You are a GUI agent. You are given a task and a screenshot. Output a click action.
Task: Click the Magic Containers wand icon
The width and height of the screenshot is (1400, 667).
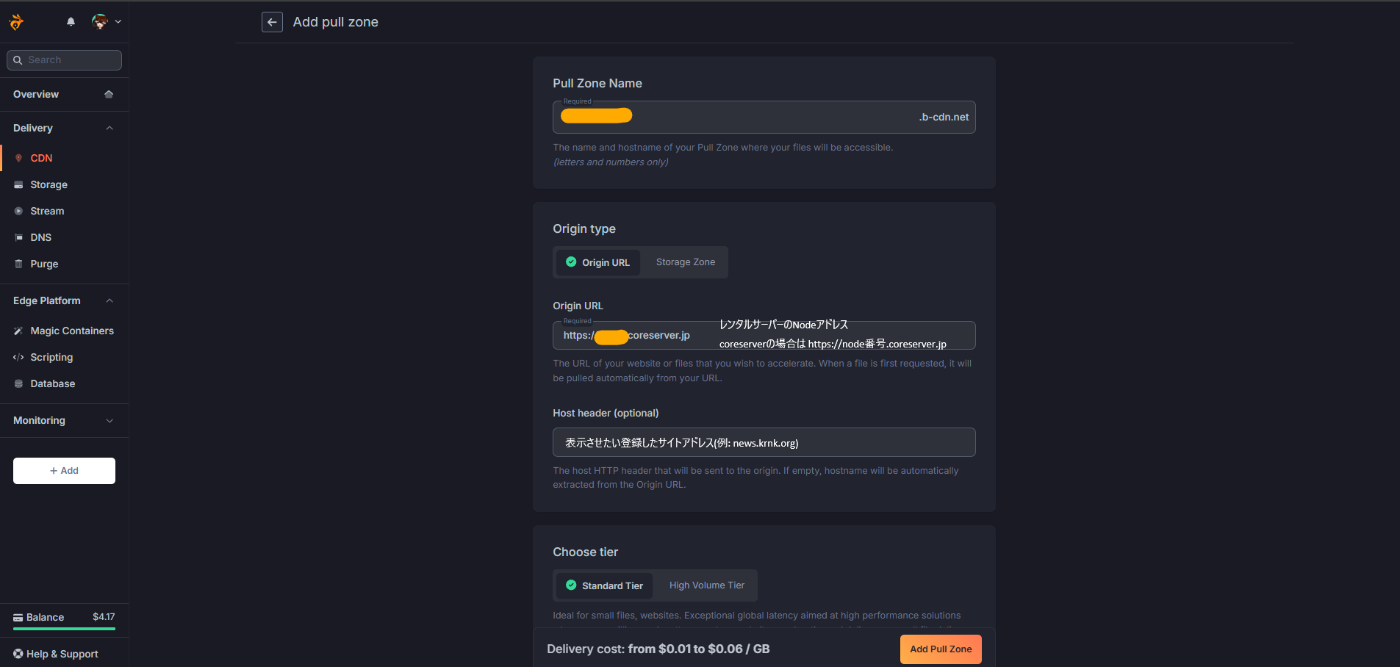click(x=18, y=331)
